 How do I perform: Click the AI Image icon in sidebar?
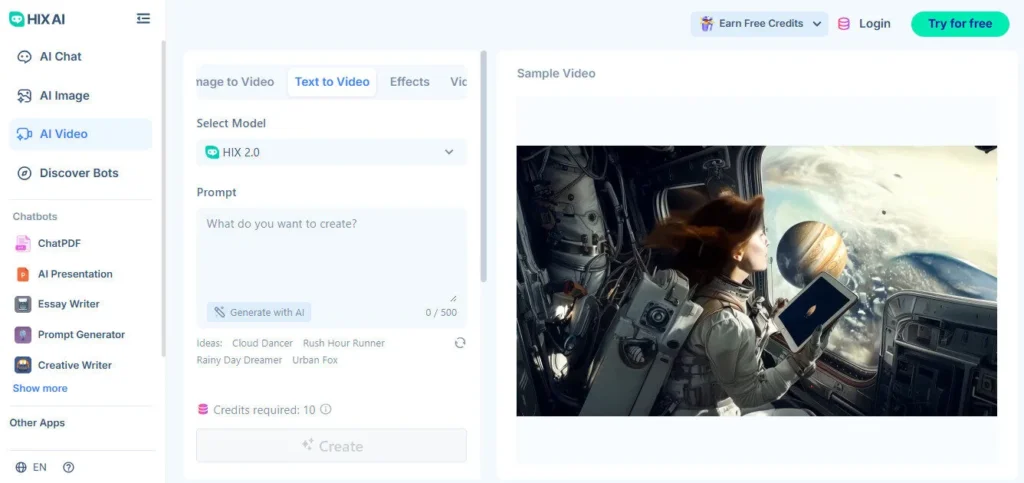pyautogui.click(x=24, y=96)
